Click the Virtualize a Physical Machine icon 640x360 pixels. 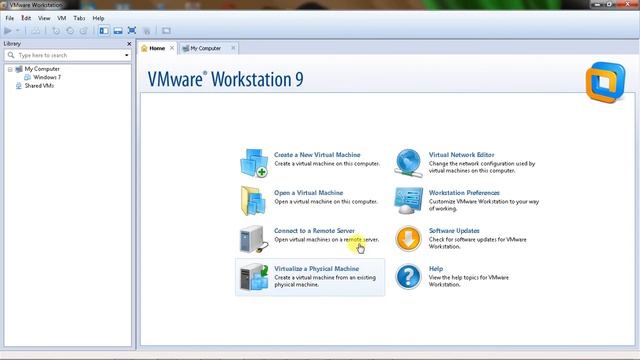pos(254,277)
